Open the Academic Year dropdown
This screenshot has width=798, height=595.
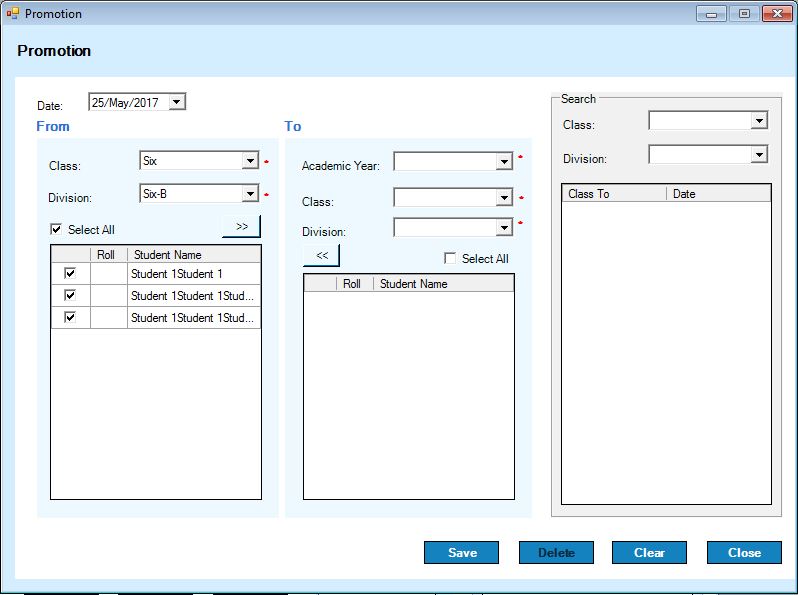coord(504,162)
